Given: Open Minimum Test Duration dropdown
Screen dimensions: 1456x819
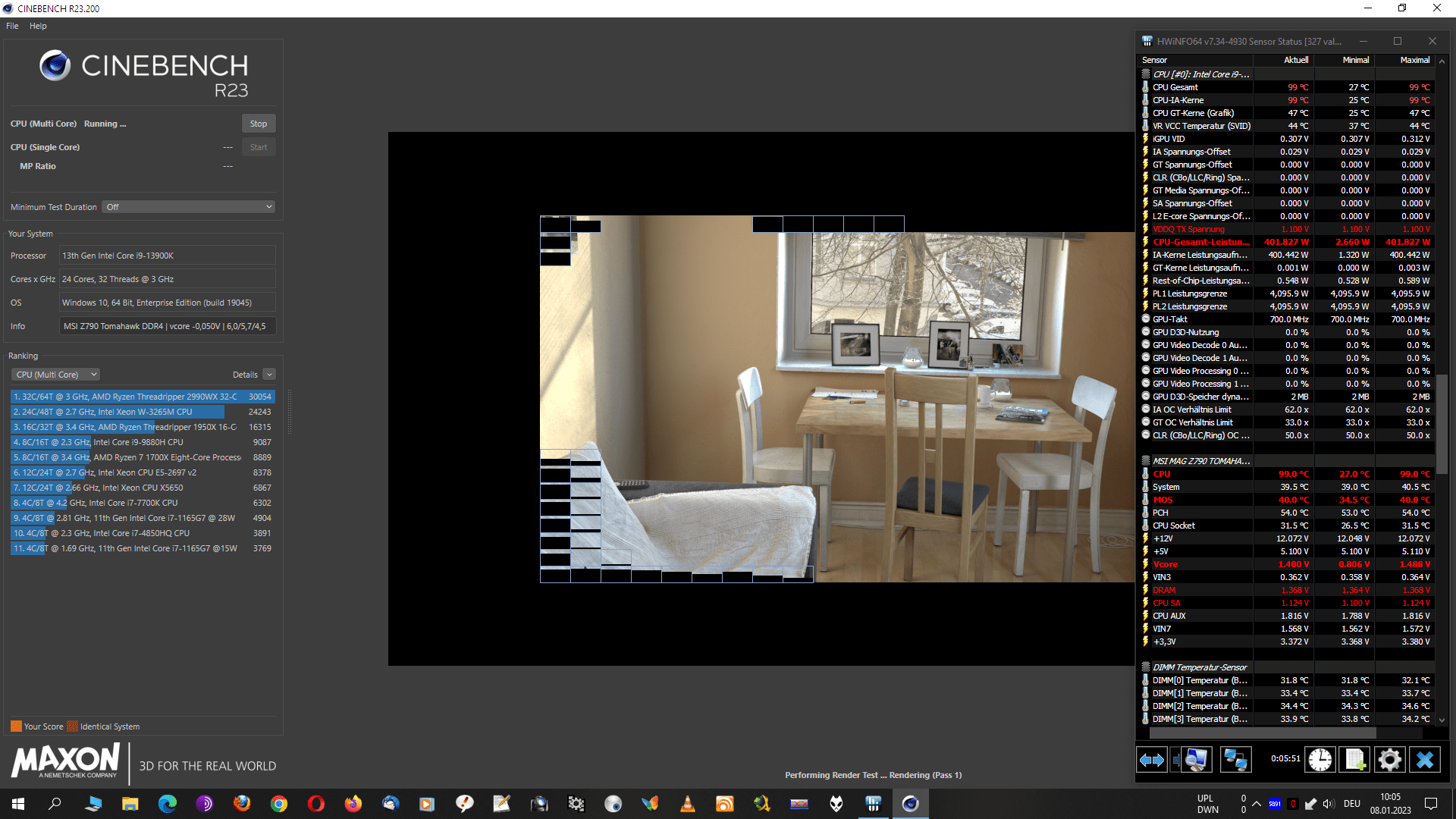Looking at the screenshot, I should [x=188, y=207].
